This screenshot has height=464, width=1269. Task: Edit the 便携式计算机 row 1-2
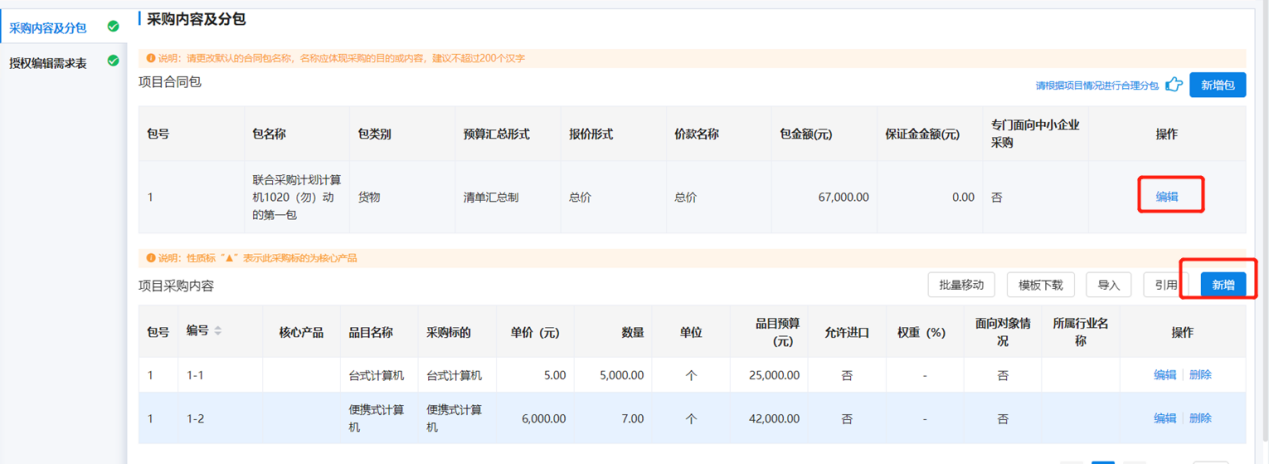(x=1164, y=418)
